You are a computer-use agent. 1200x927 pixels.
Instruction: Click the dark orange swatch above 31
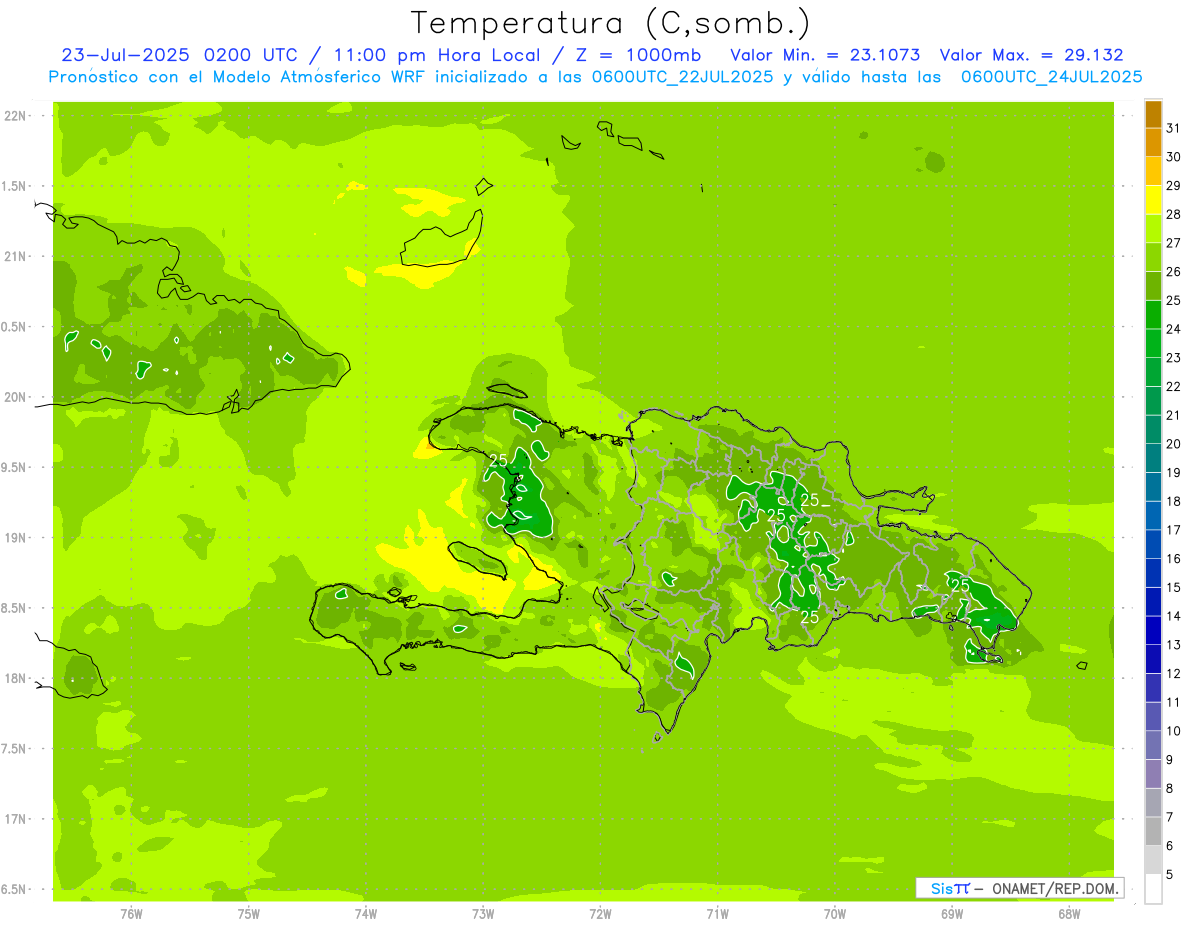(x=1153, y=114)
